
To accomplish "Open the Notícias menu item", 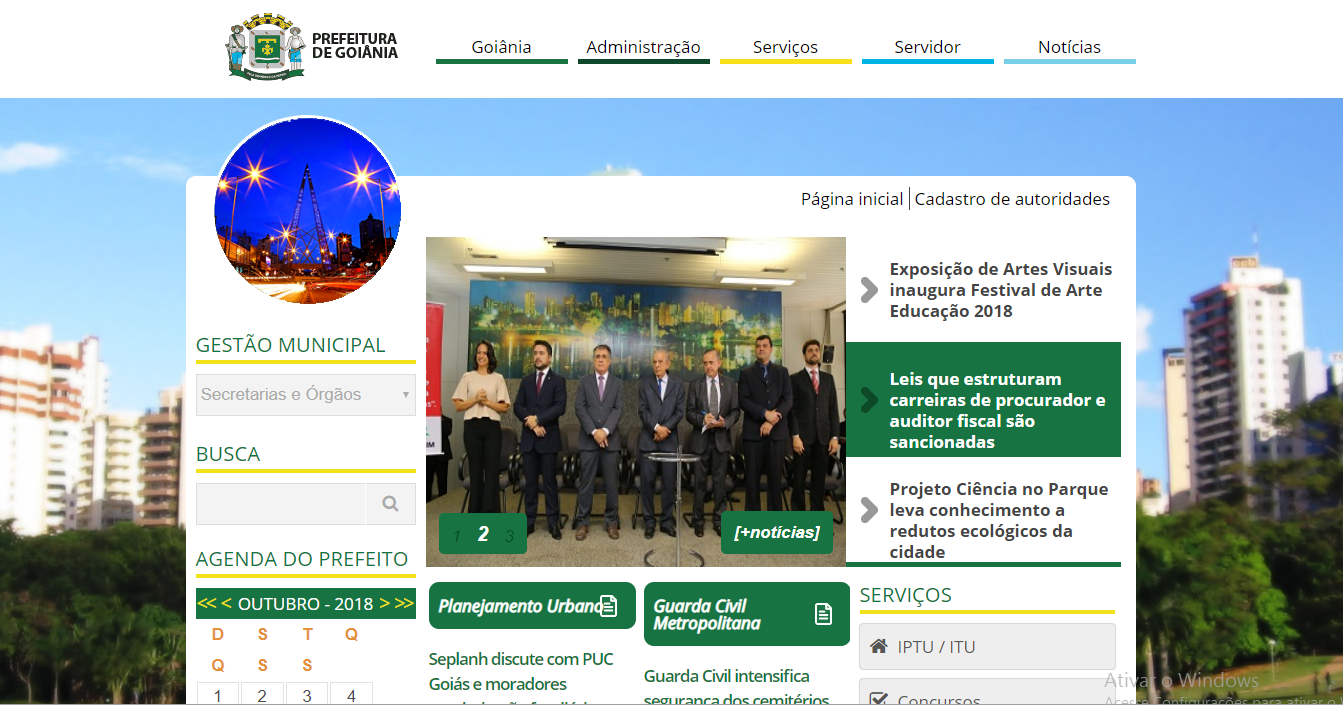I will [1069, 46].
